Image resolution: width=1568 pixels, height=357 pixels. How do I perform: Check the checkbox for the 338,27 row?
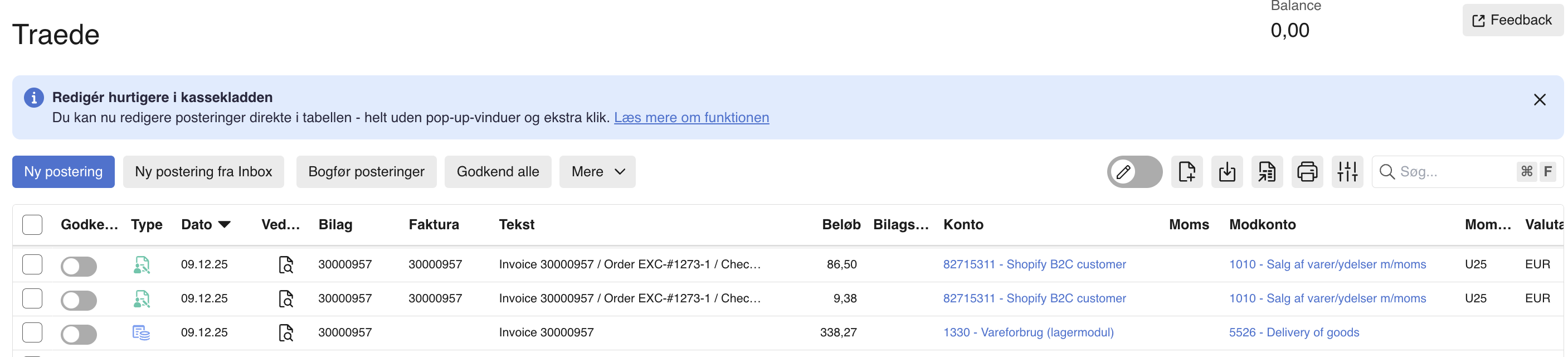pyautogui.click(x=32, y=332)
